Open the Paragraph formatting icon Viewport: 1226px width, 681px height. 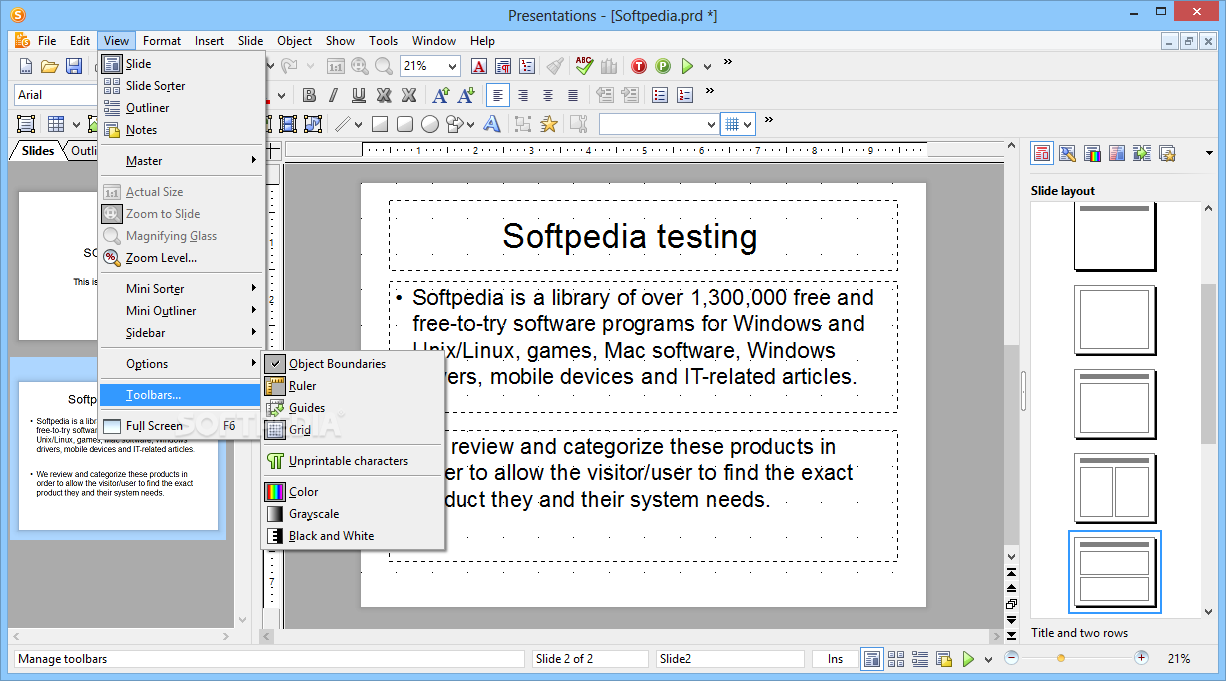503,66
